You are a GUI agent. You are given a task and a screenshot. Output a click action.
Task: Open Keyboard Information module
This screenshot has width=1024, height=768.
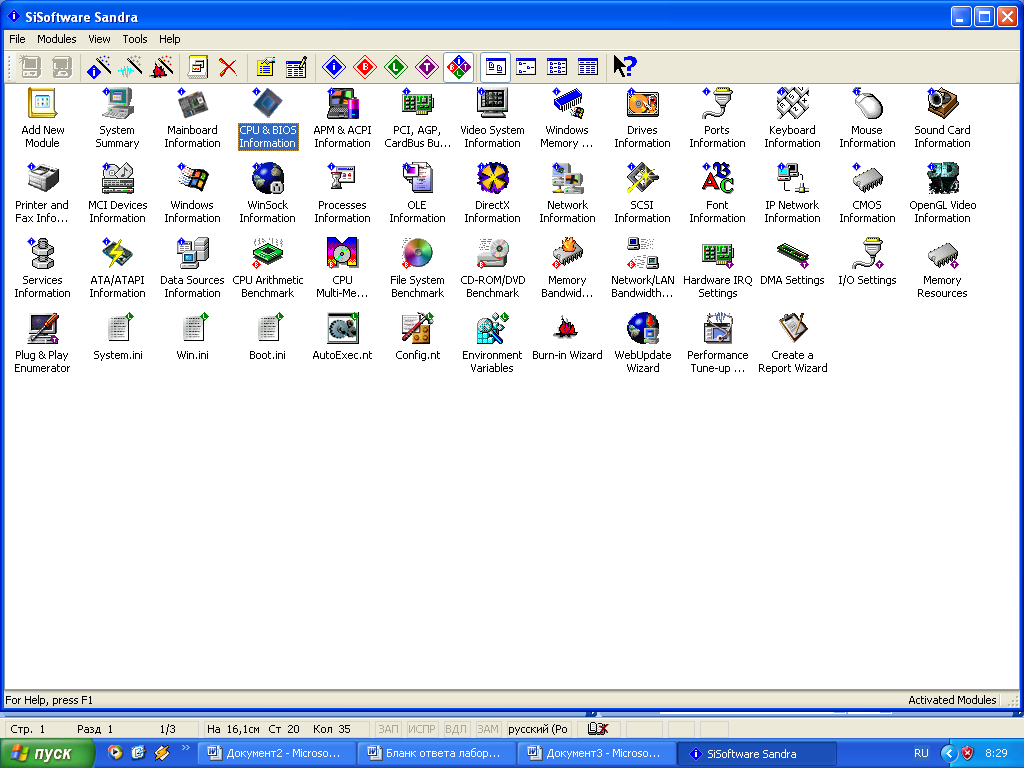click(792, 119)
